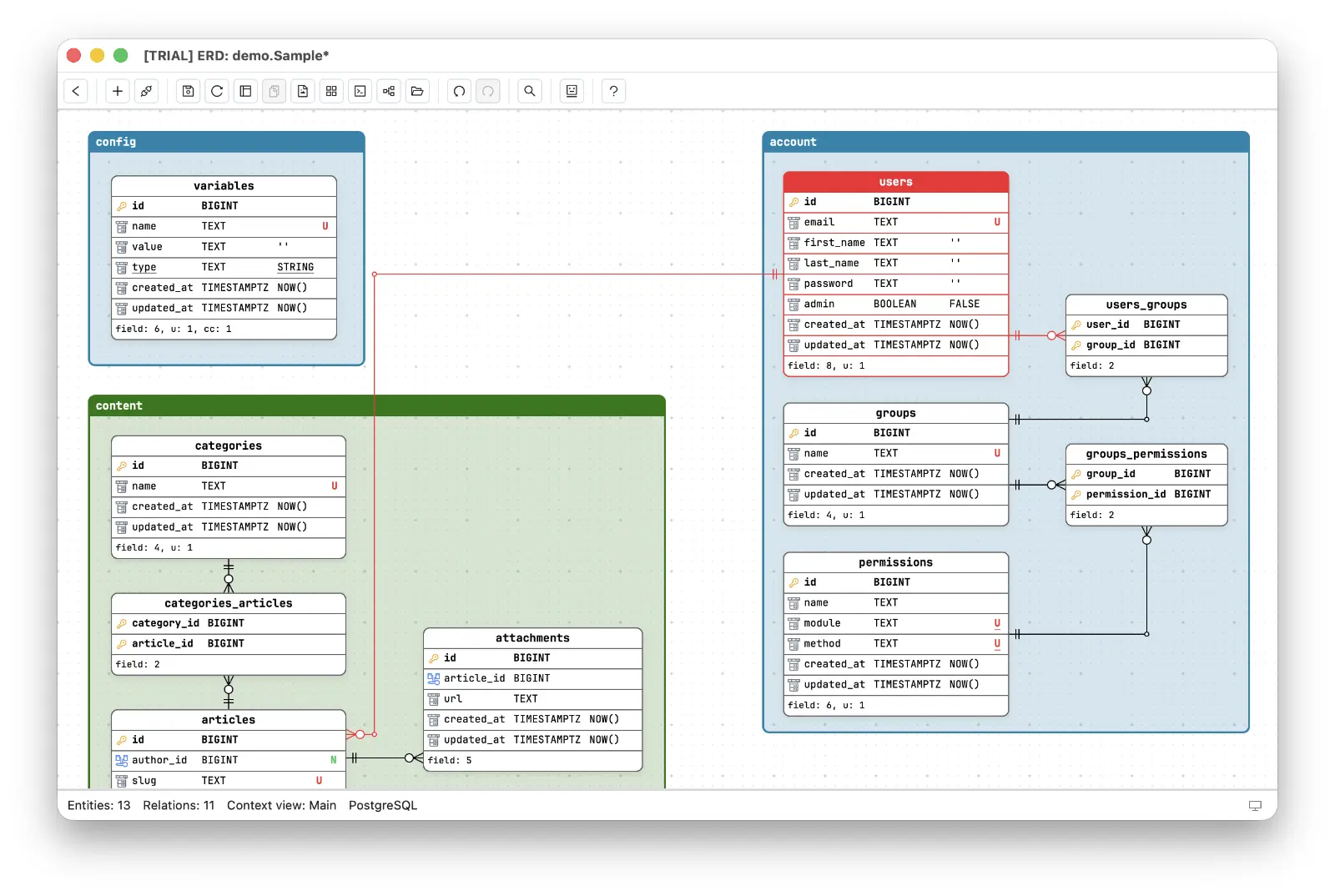Select the categories table title

click(229, 445)
